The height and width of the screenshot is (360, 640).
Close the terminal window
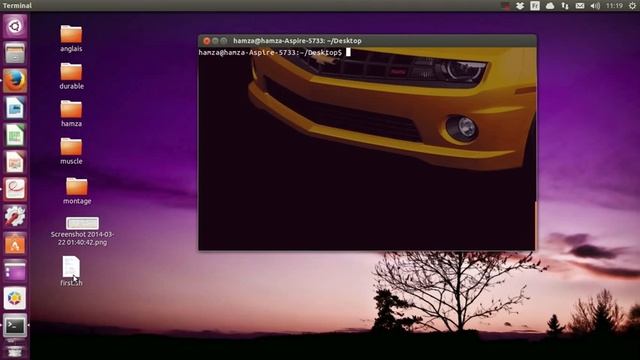(x=207, y=41)
